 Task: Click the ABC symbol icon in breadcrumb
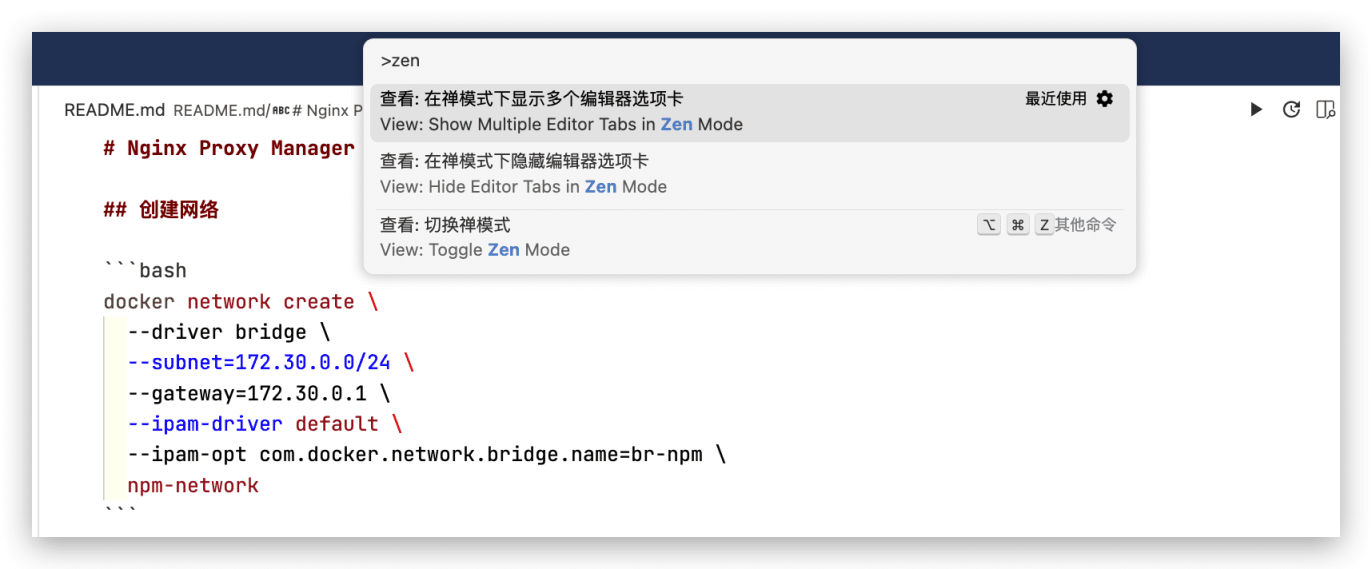(280, 111)
